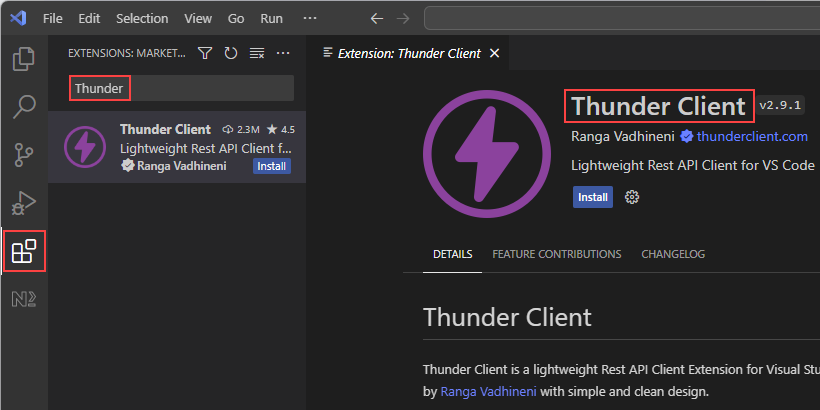
Task: Open the manage gear next to Install
Action: pos(632,197)
